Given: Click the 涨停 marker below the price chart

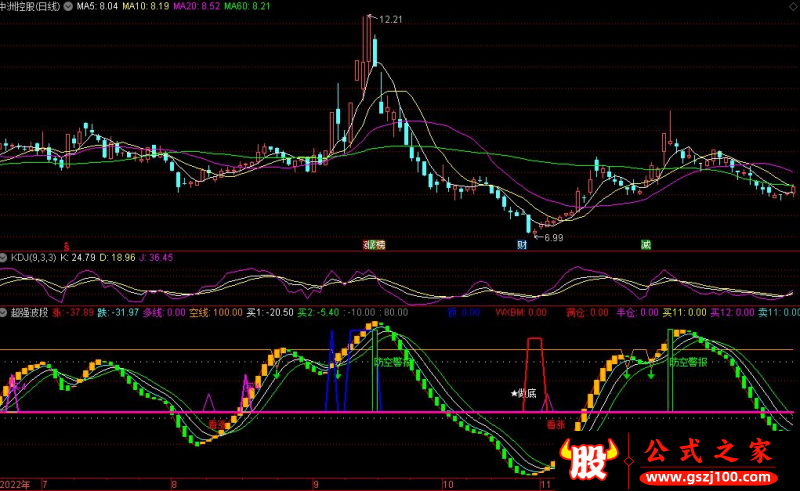Looking at the screenshot, I should (x=374, y=244).
